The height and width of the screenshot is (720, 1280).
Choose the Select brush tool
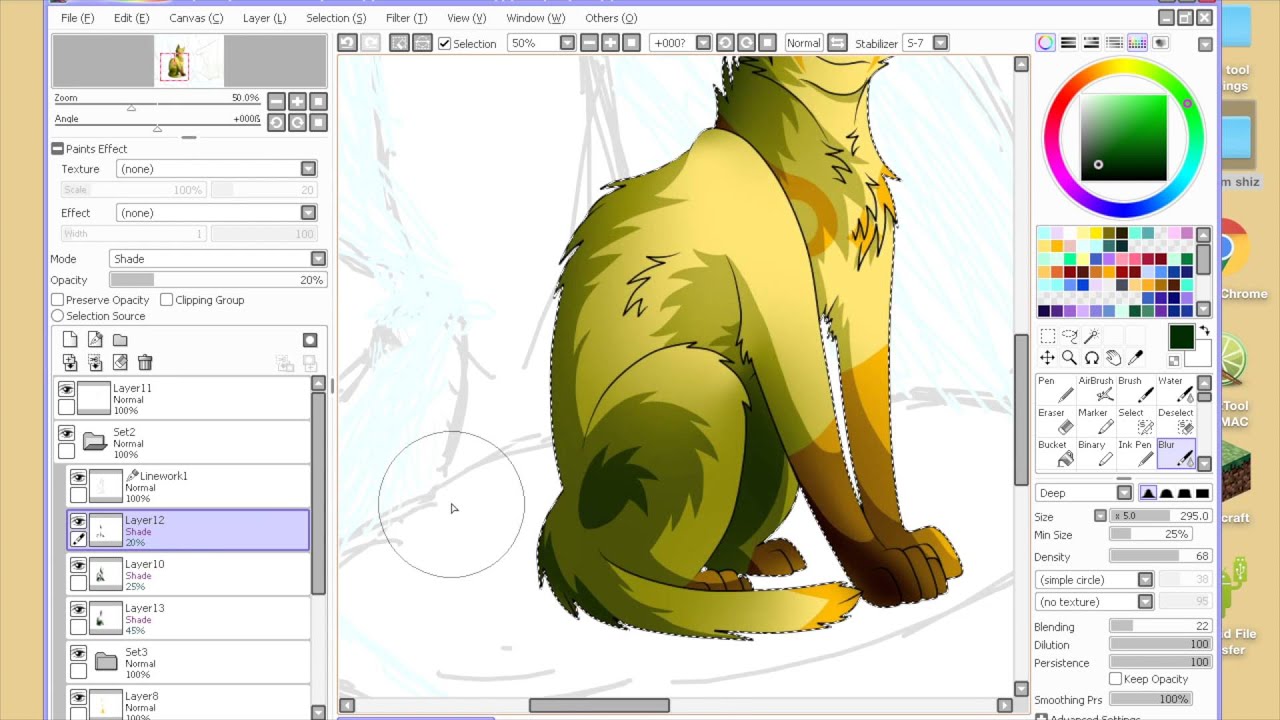(x=1135, y=422)
